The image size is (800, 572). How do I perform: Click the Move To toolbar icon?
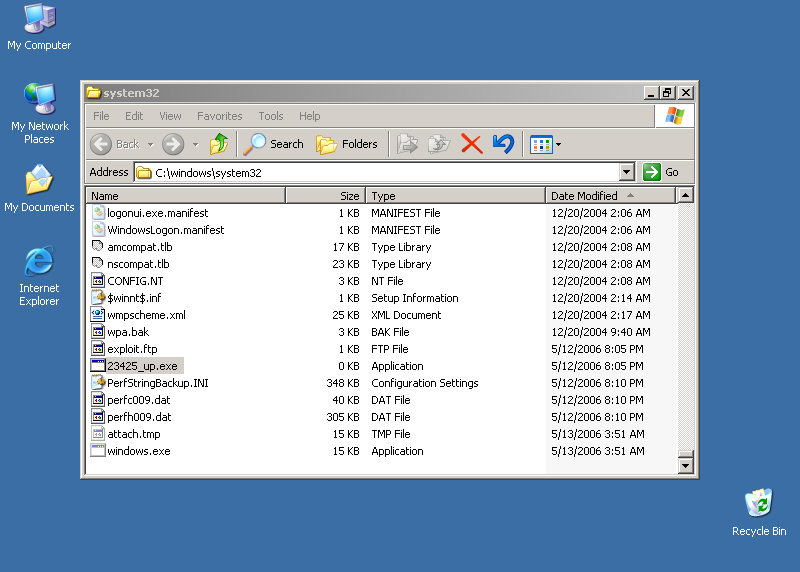[408, 144]
